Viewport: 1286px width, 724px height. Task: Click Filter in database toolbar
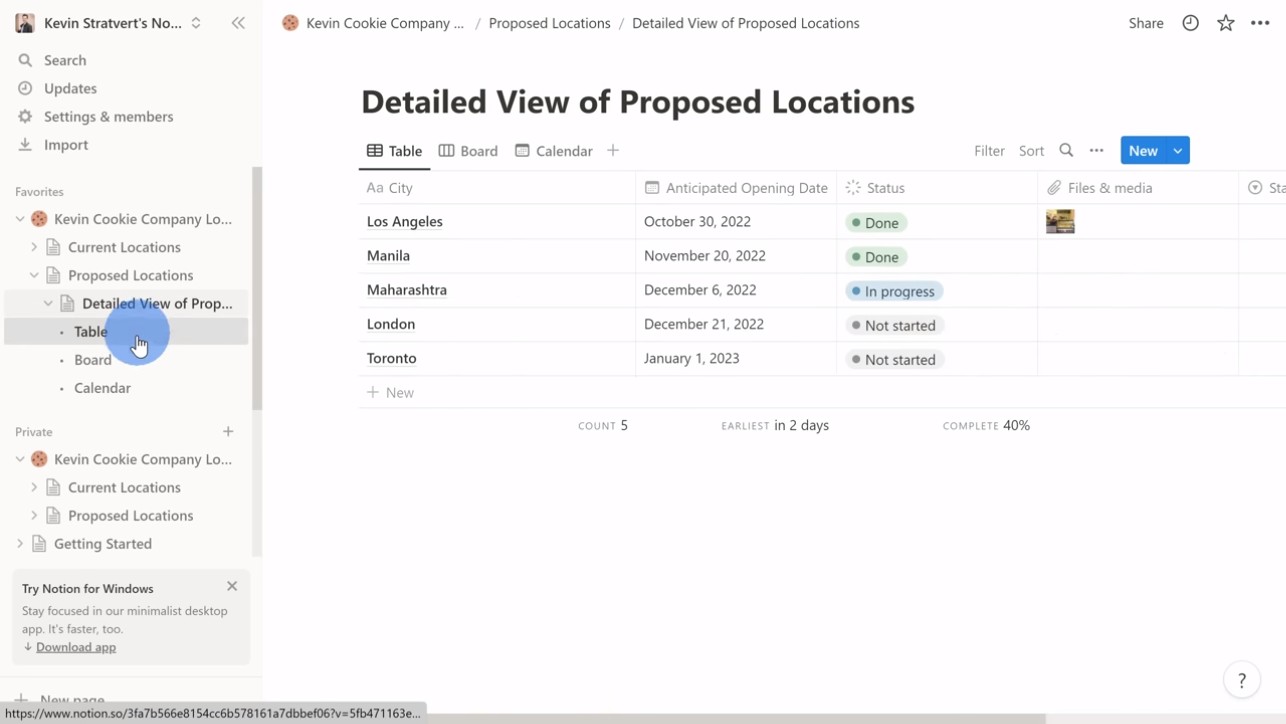point(989,151)
